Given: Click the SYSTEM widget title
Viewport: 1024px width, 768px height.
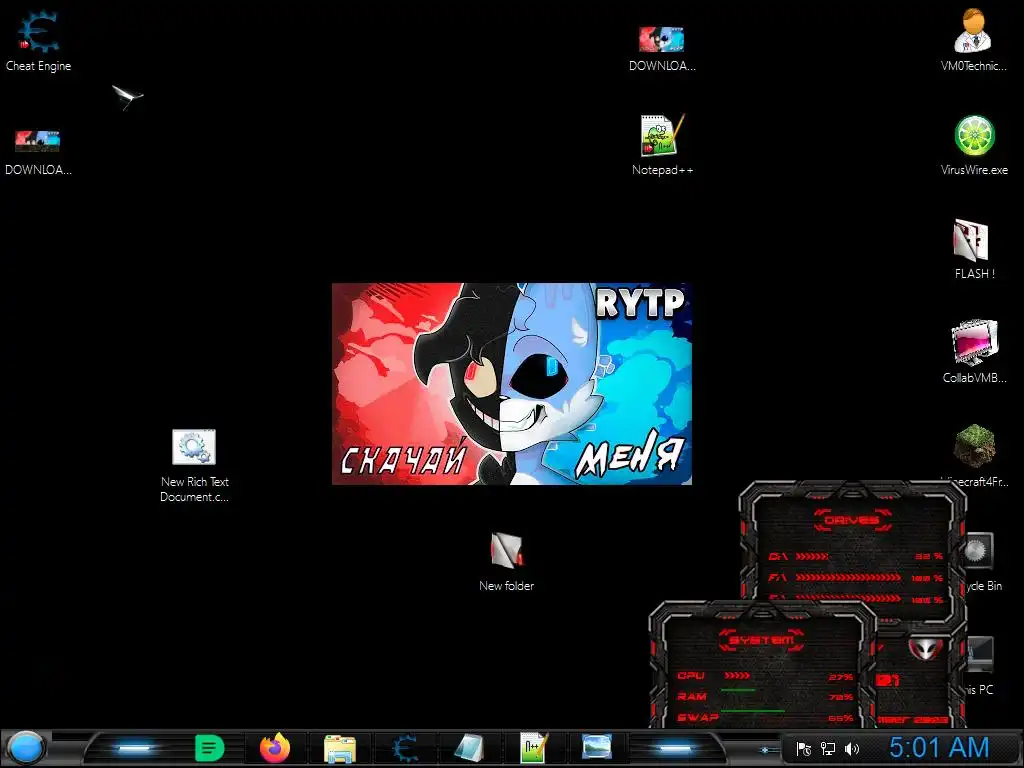Looking at the screenshot, I should [761, 640].
